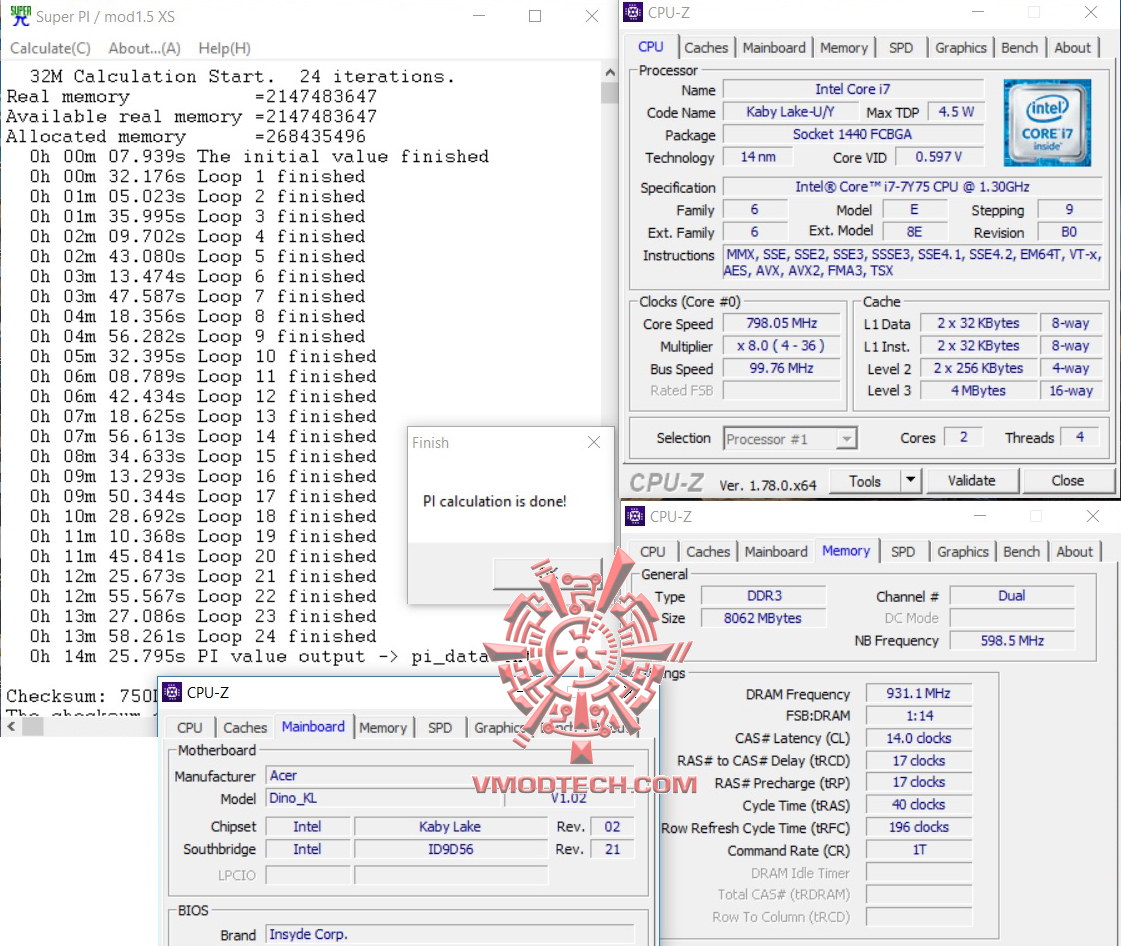The height and width of the screenshot is (946, 1121).
Task: Open About tab in Memory CPU-Z window
Action: pyautogui.click(x=1074, y=552)
